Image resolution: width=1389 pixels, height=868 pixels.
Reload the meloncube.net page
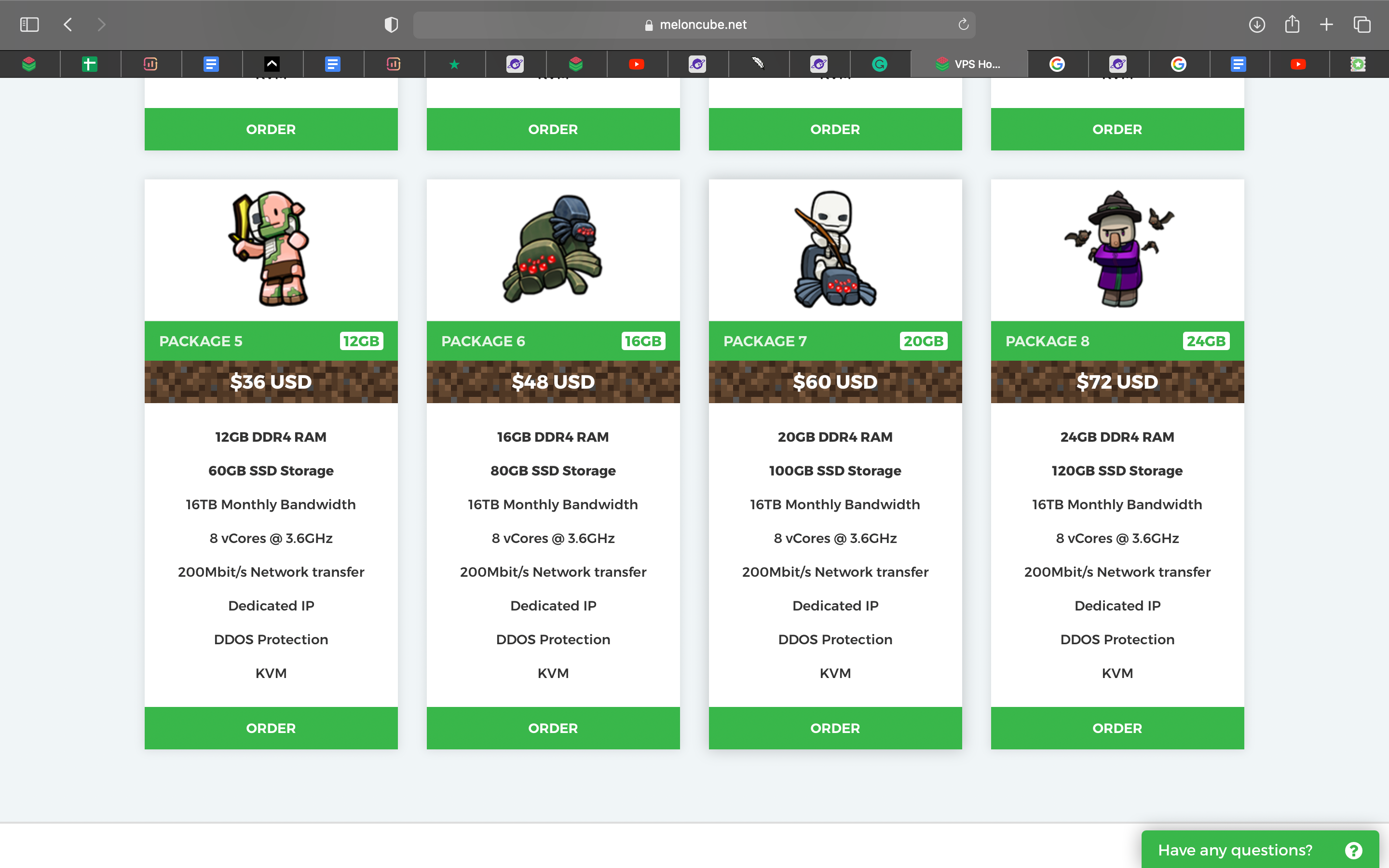963,25
